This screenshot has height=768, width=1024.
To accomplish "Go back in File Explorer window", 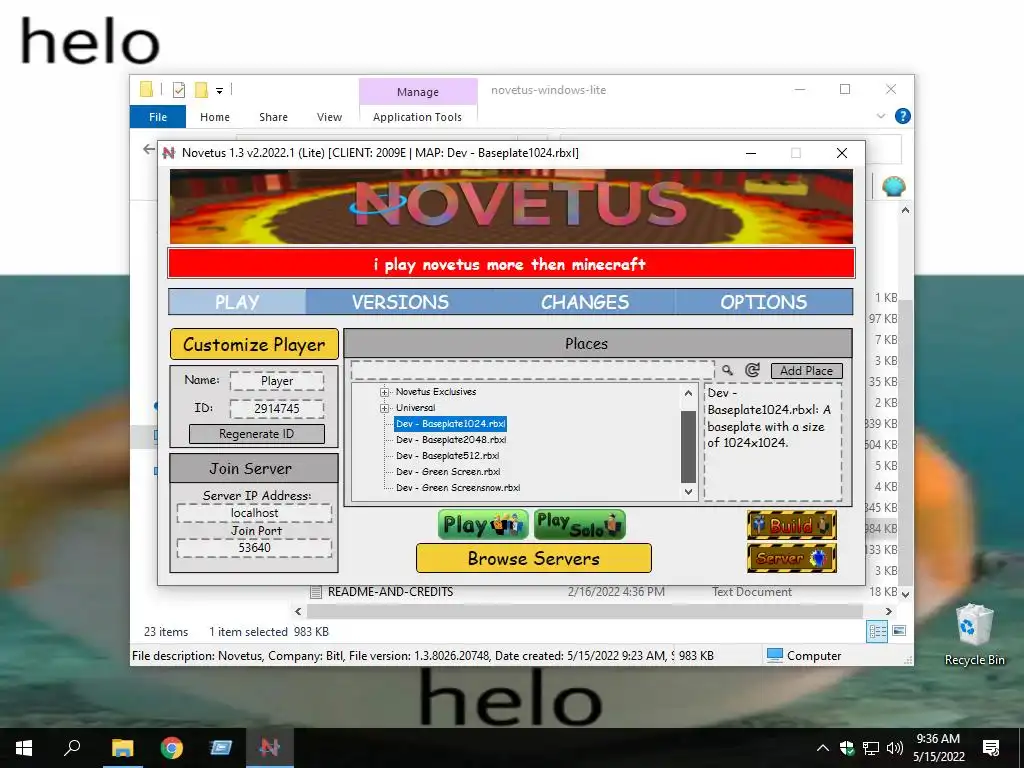I will [x=149, y=150].
